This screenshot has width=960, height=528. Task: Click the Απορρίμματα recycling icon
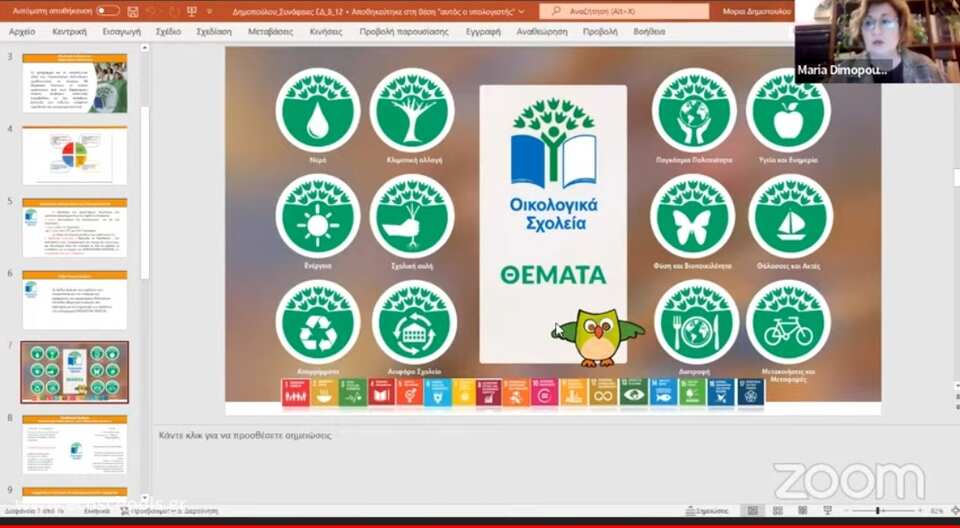pos(318,322)
